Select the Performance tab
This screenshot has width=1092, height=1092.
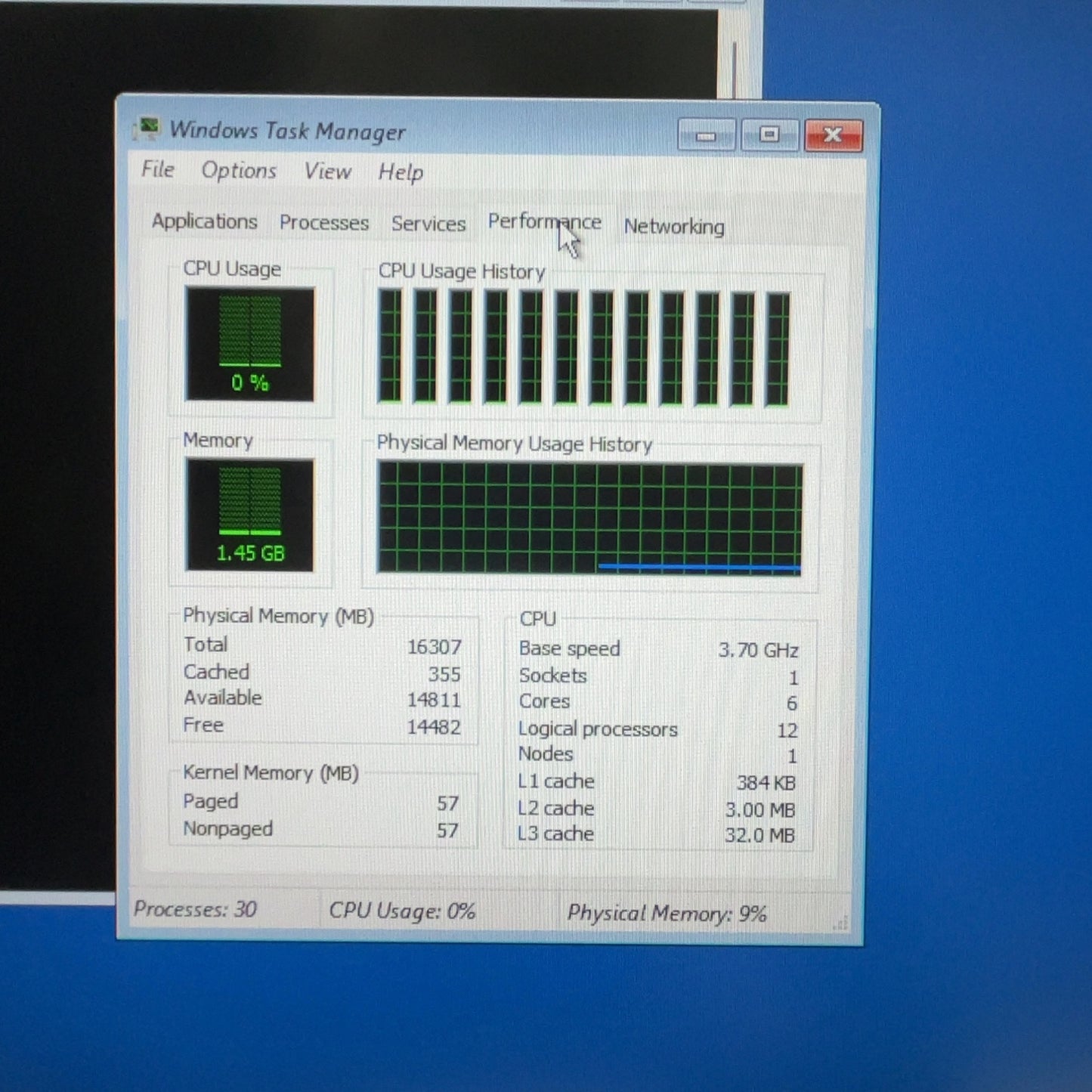[544, 222]
